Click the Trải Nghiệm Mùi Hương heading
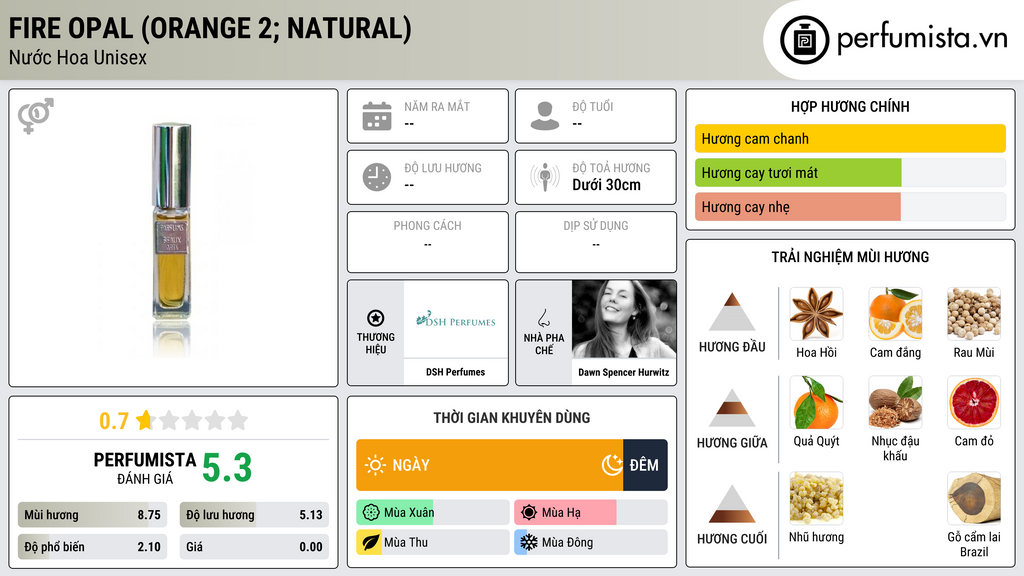1024x576 pixels. coord(850,257)
